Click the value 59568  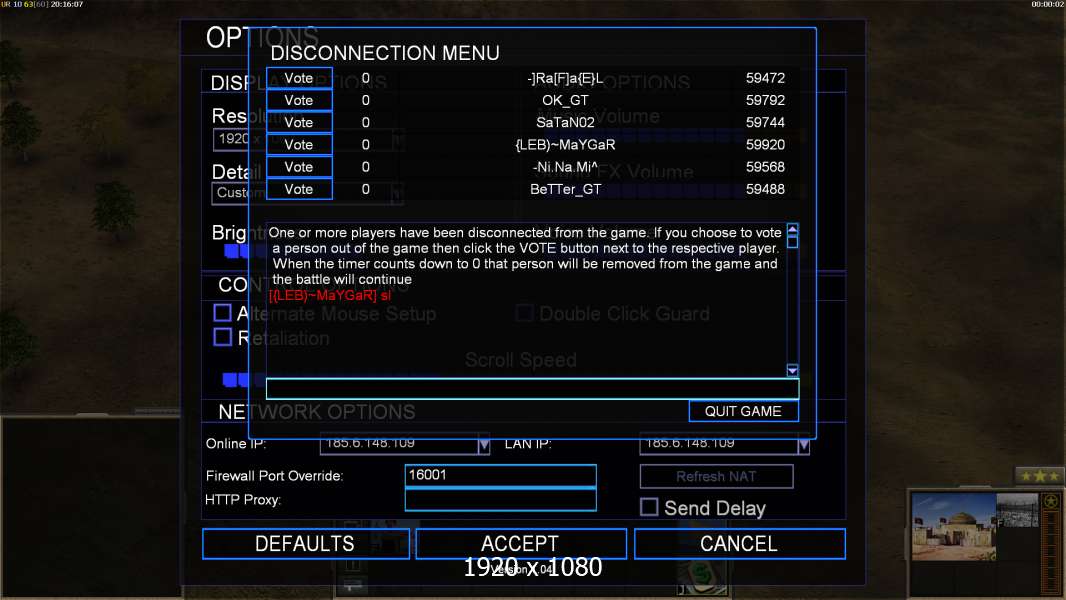coord(765,167)
